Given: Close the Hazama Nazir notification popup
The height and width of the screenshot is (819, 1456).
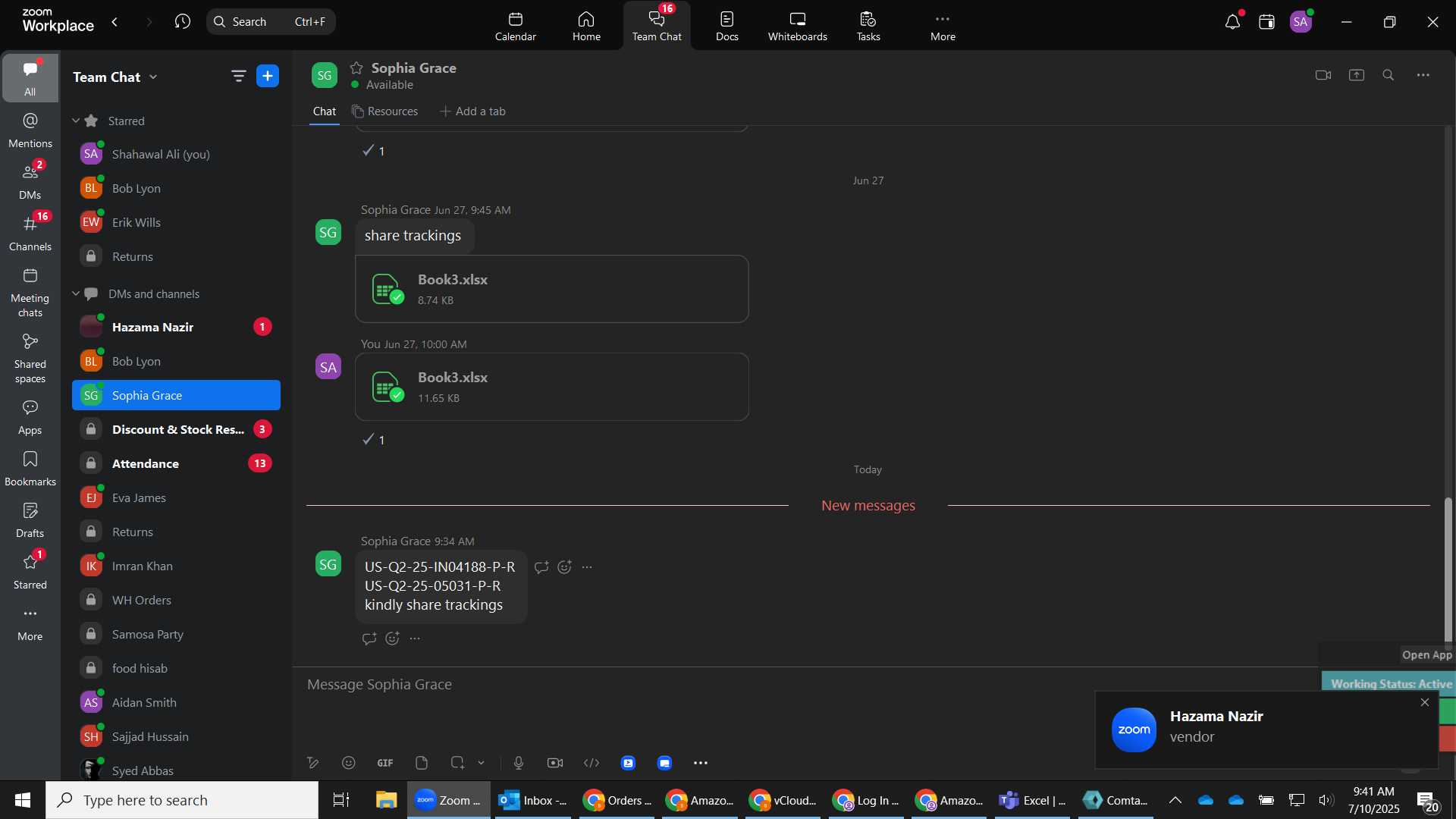Looking at the screenshot, I should click(1425, 702).
